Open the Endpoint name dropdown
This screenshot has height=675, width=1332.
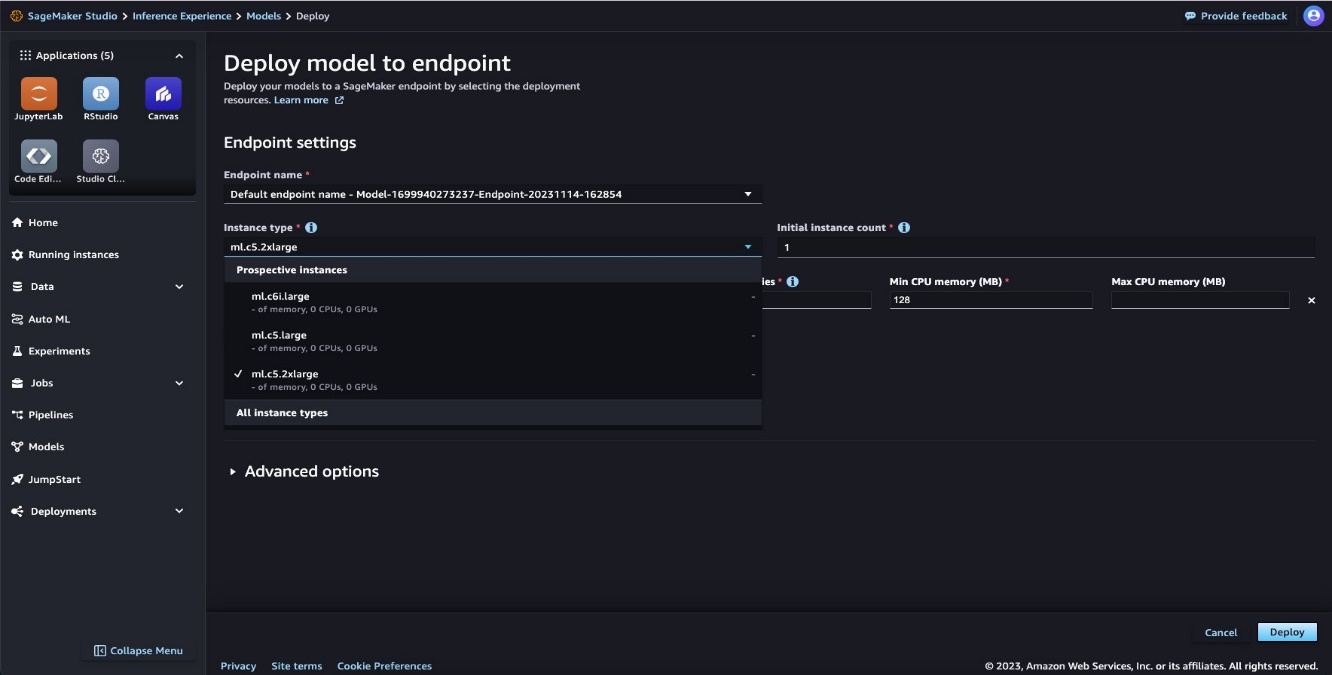click(493, 194)
